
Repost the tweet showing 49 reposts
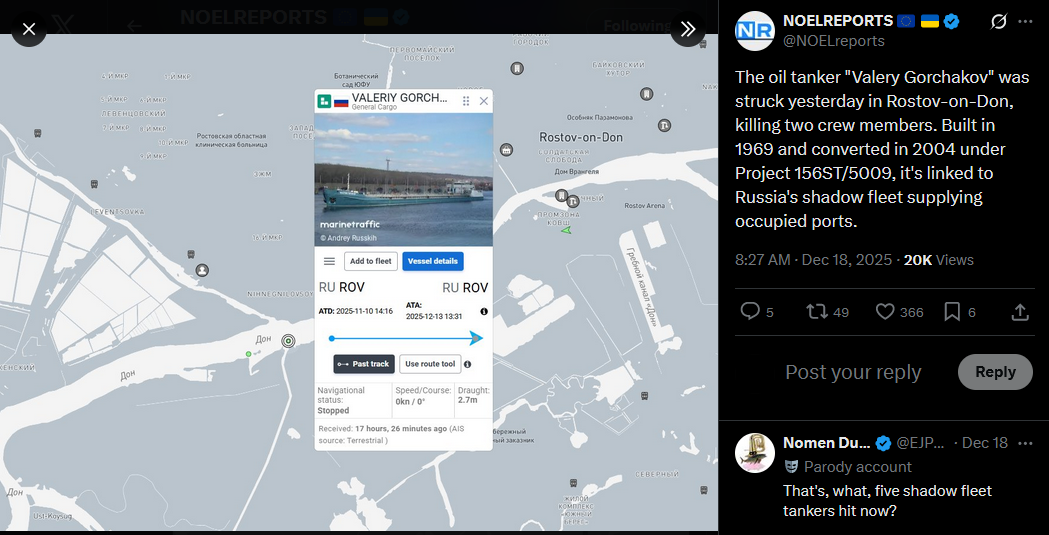coord(816,312)
